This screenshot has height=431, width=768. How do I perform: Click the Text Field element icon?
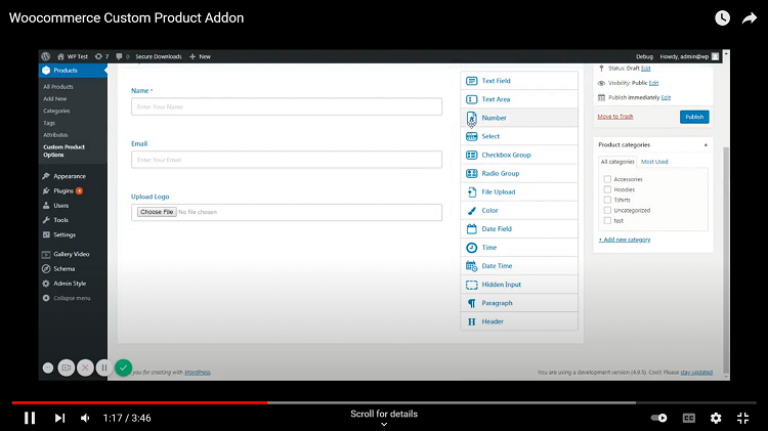coord(471,81)
